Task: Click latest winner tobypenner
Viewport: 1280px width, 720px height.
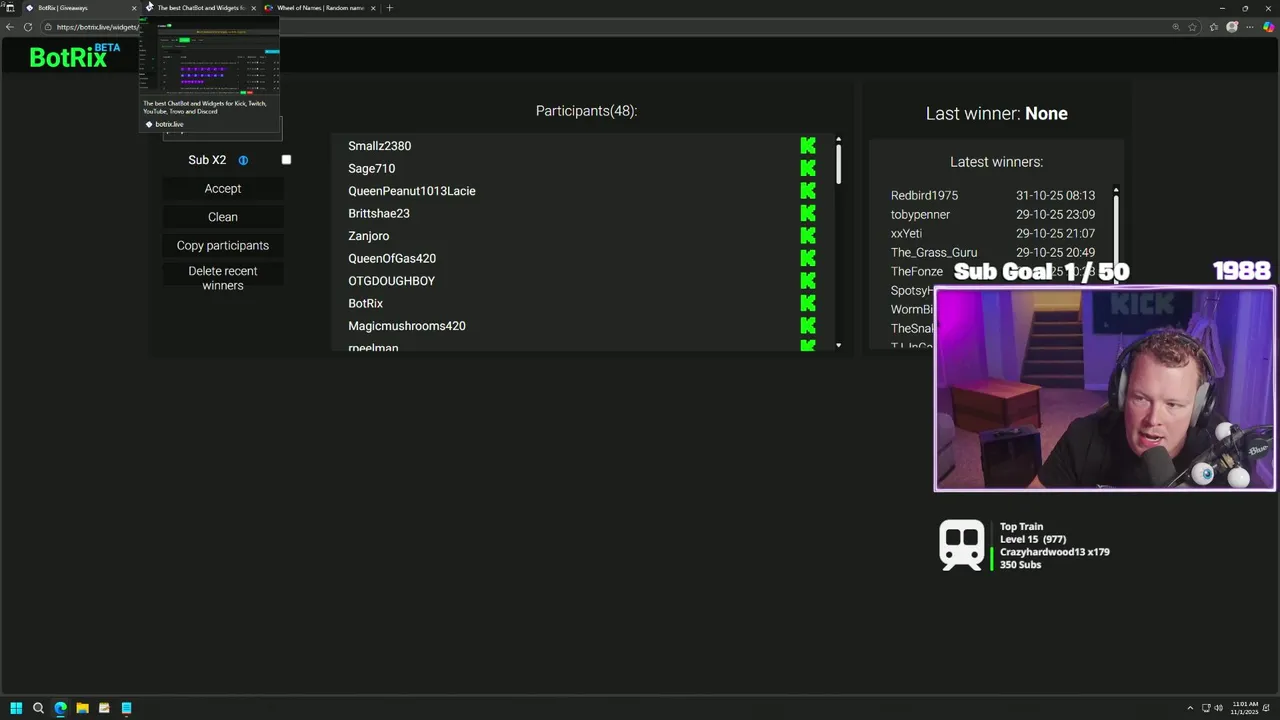Action: tap(920, 215)
